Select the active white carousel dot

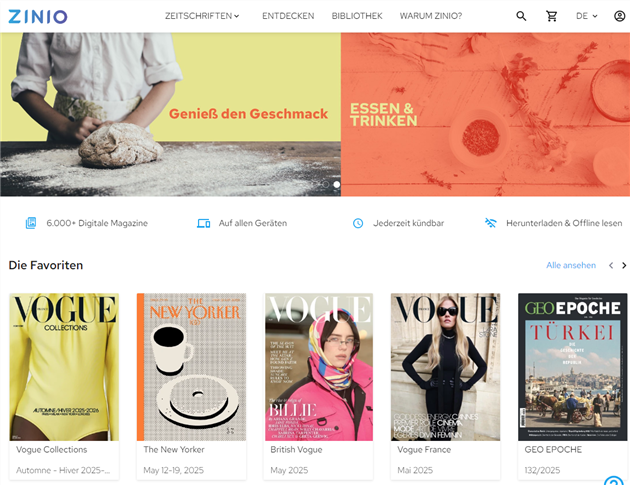(x=337, y=184)
